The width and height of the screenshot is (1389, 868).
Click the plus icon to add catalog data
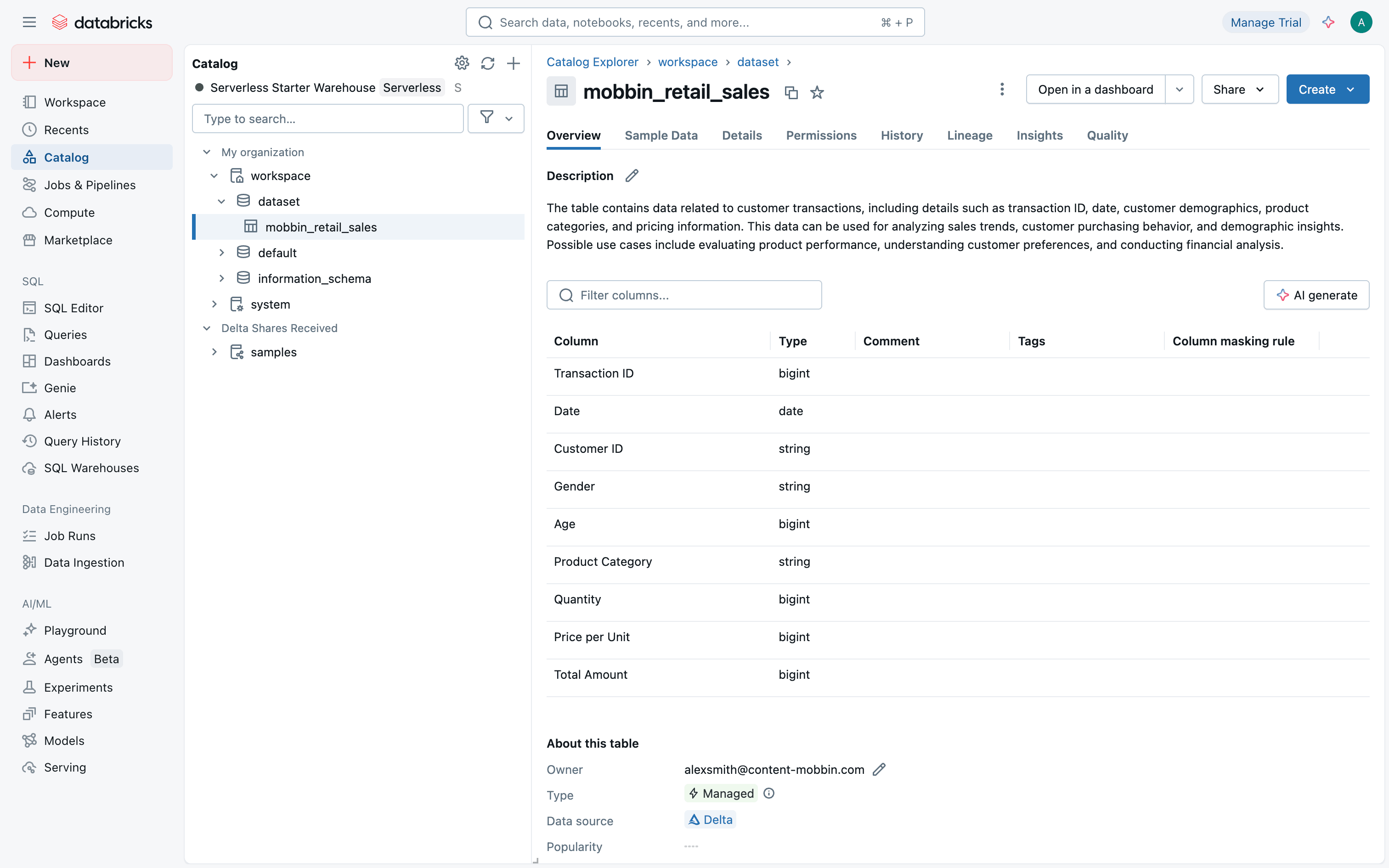coord(513,63)
